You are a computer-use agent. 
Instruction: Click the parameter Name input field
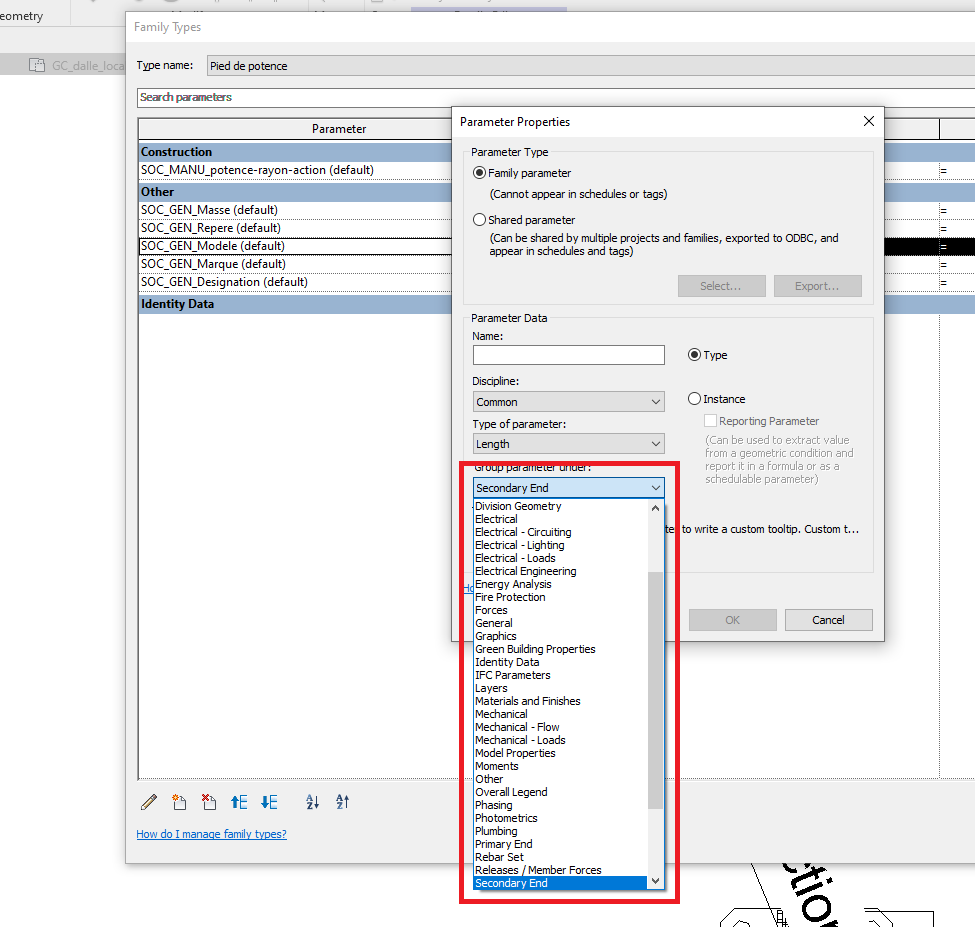click(x=568, y=355)
